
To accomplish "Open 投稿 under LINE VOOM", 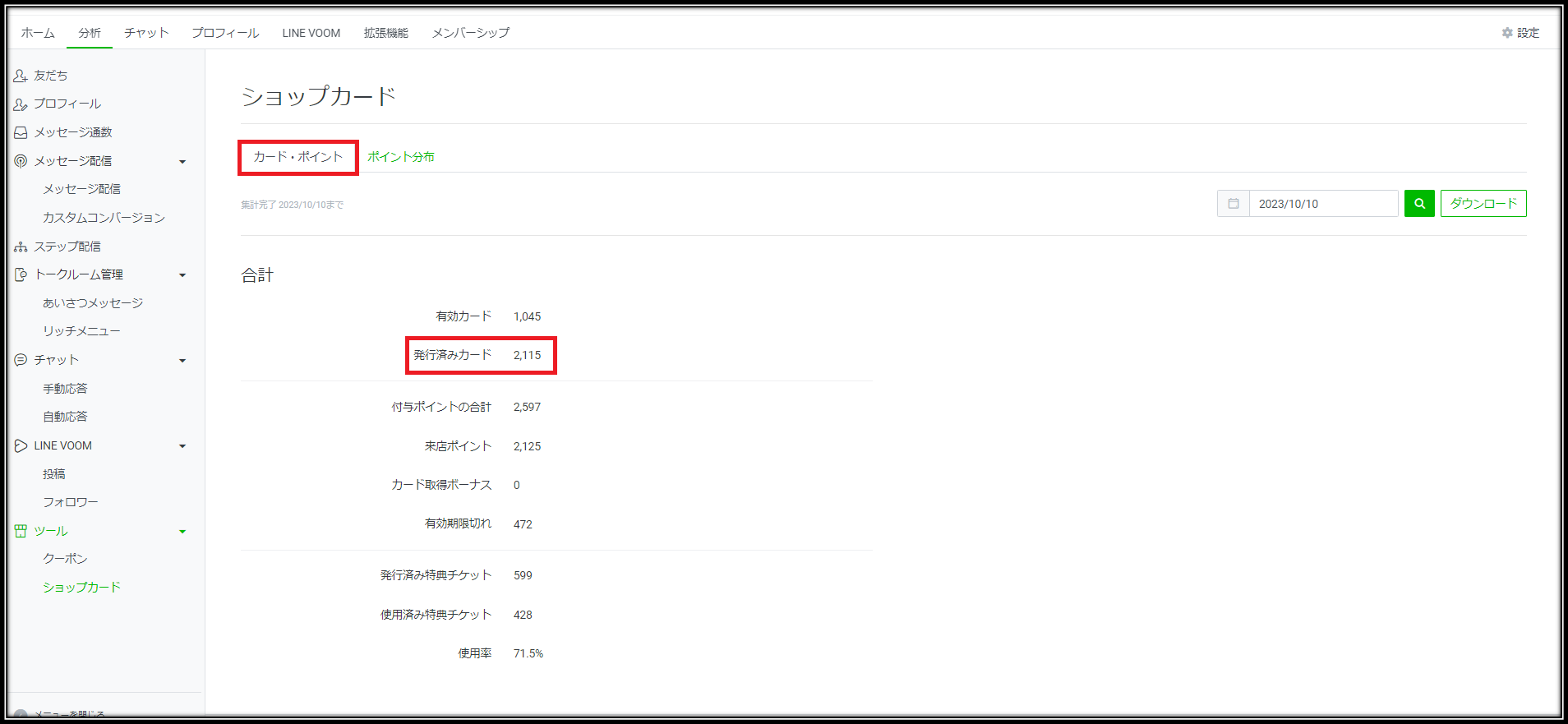I will coord(54,474).
